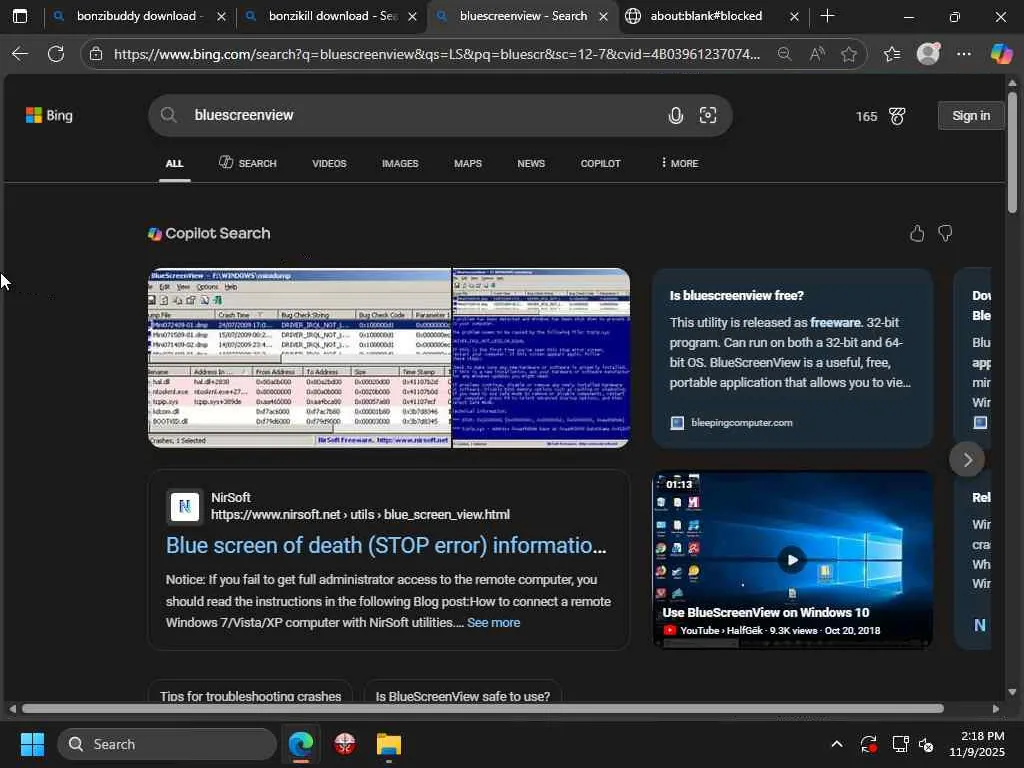The image size is (1024, 768).
Task: View site information lock icon in address bar
Action: [x=96, y=54]
